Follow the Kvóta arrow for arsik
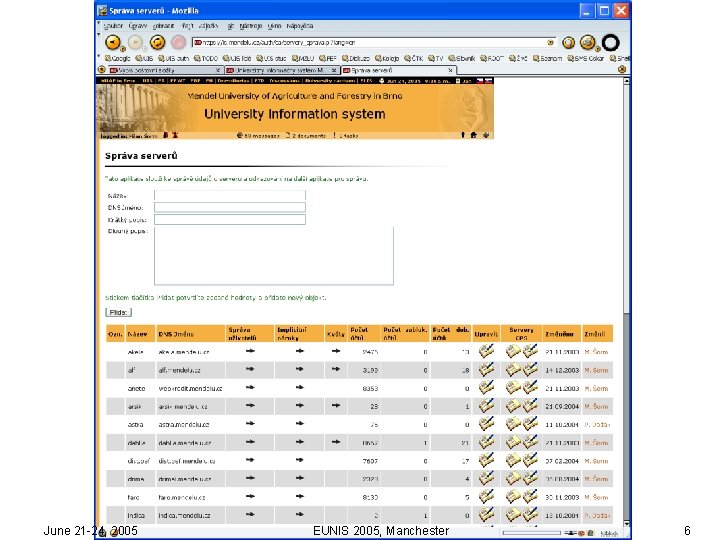Viewport: 720px width, 540px height. (x=336, y=405)
